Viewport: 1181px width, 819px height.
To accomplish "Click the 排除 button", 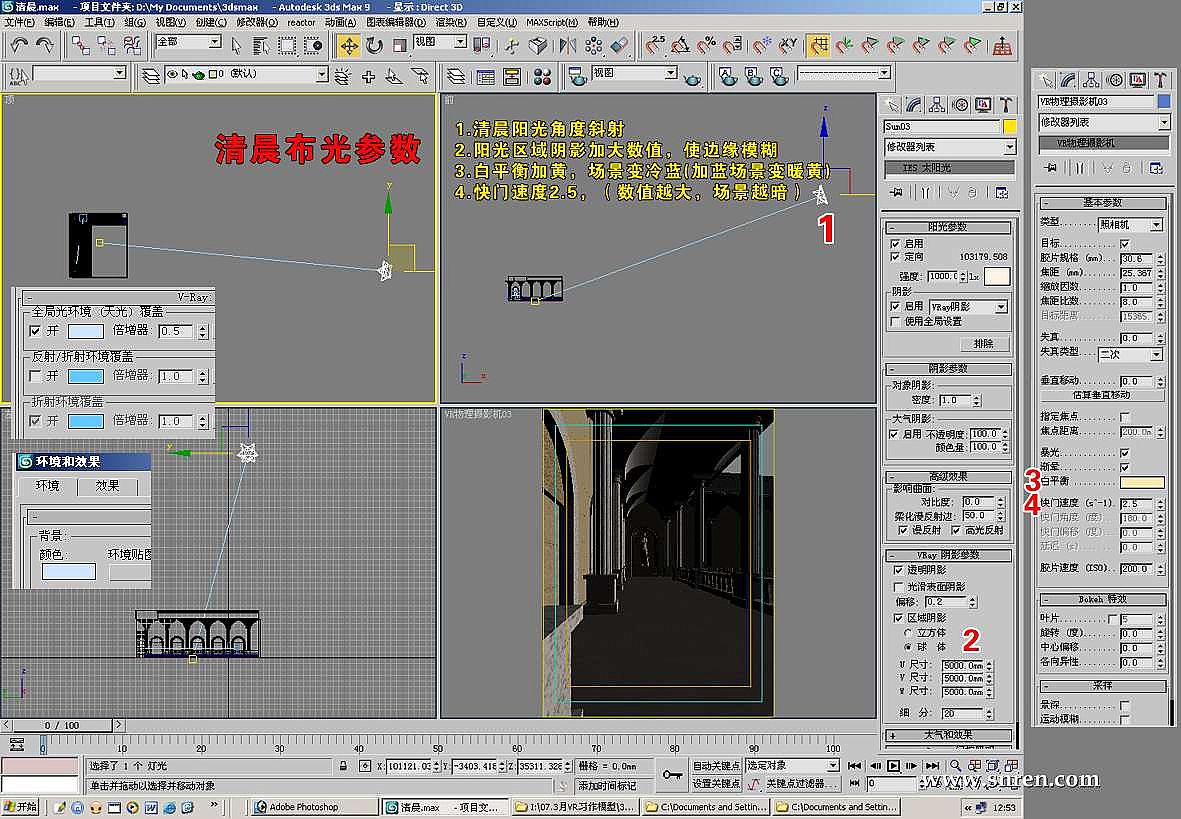I will tap(983, 343).
